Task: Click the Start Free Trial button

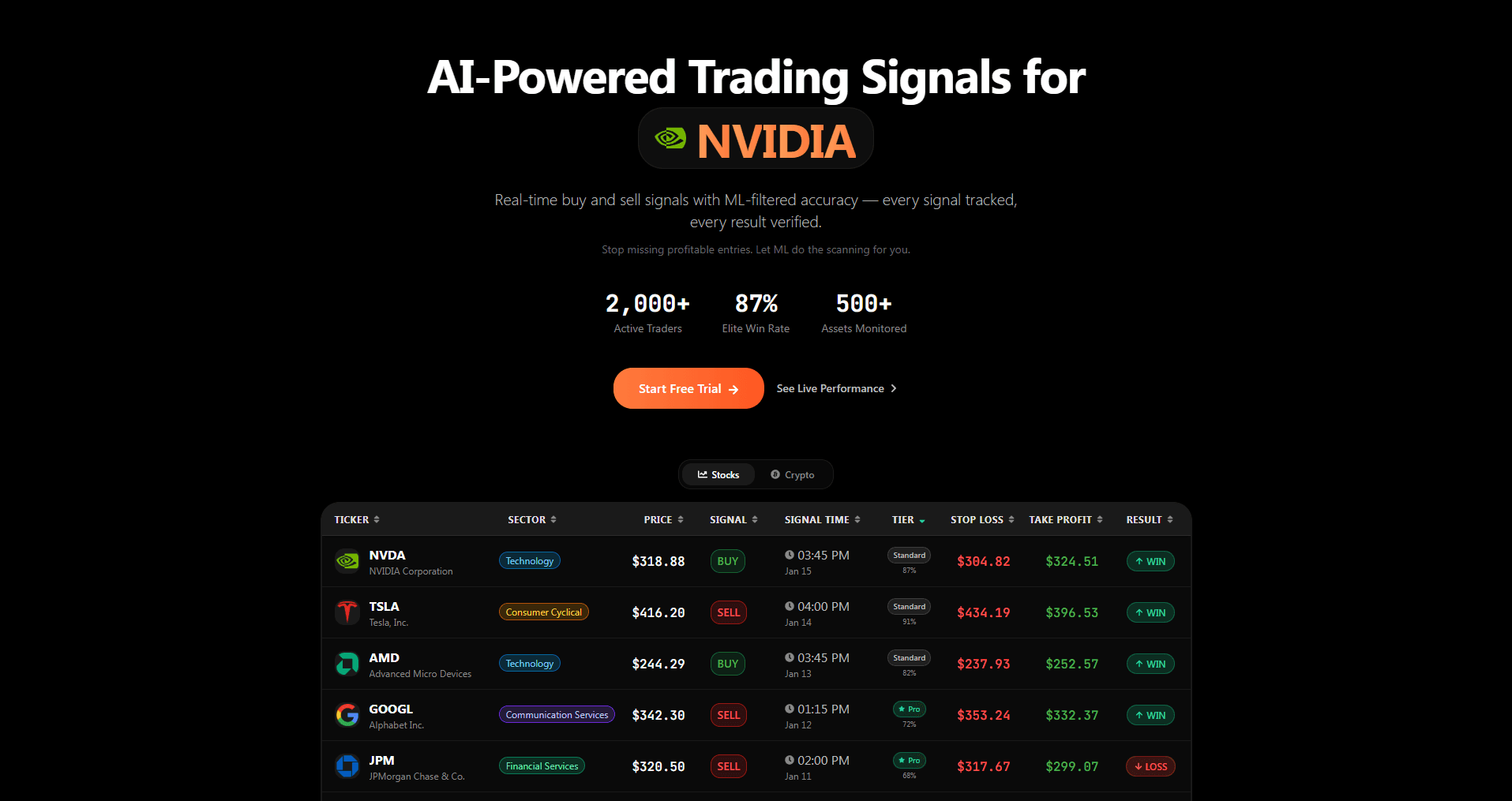Action: [x=688, y=388]
